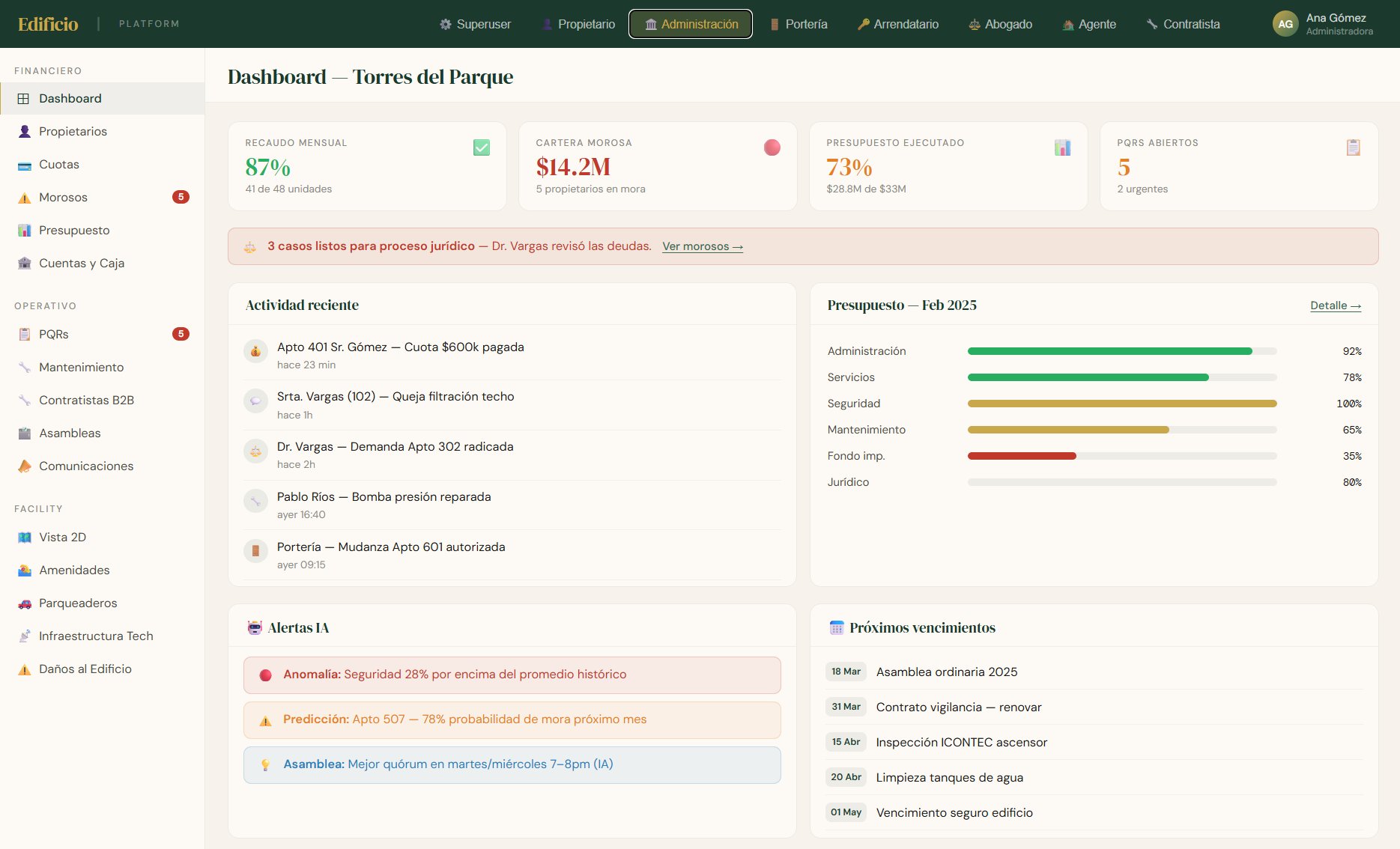Click the PQRs red 5 badge in sidebar
1400x849 pixels.
pyautogui.click(x=181, y=334)
